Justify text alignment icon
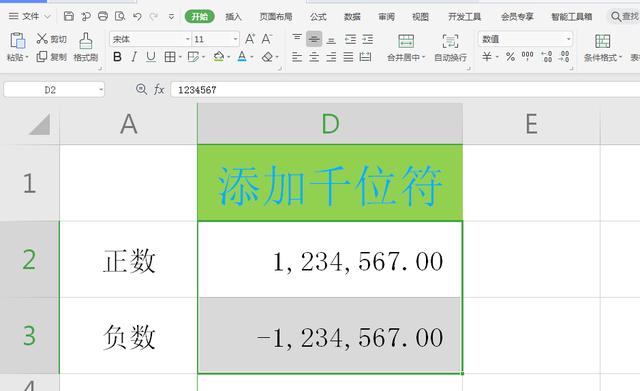Image resolution: width=640 pixels, height=391 pixels. (x=348, y=57)
